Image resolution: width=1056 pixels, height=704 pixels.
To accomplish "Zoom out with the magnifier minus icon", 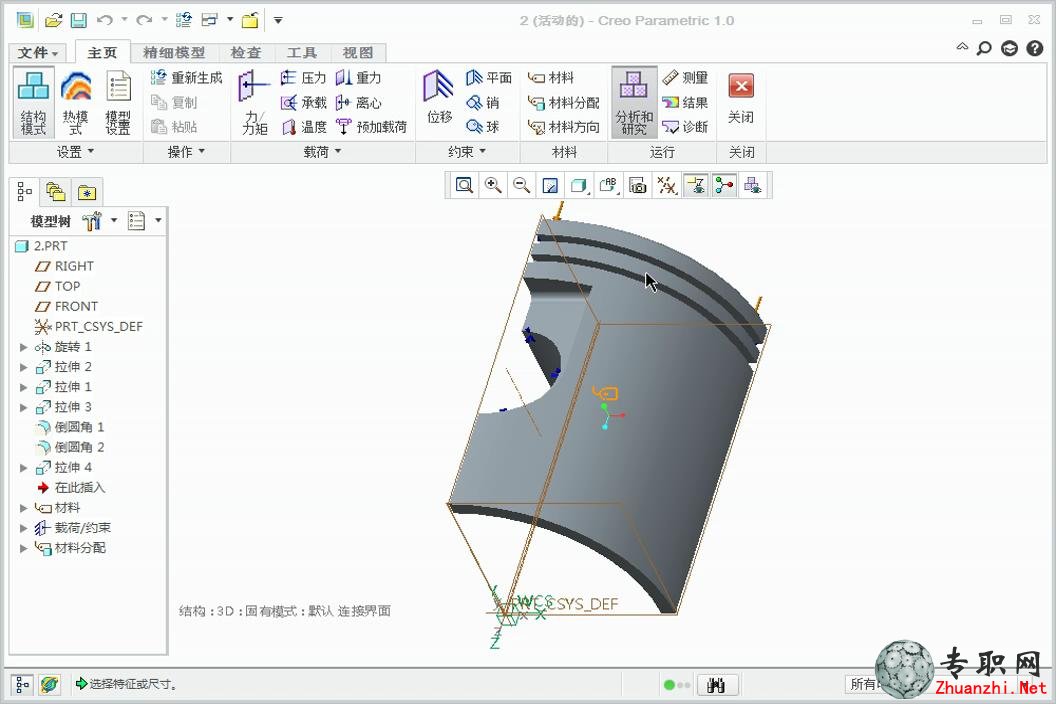I will 521,185.
